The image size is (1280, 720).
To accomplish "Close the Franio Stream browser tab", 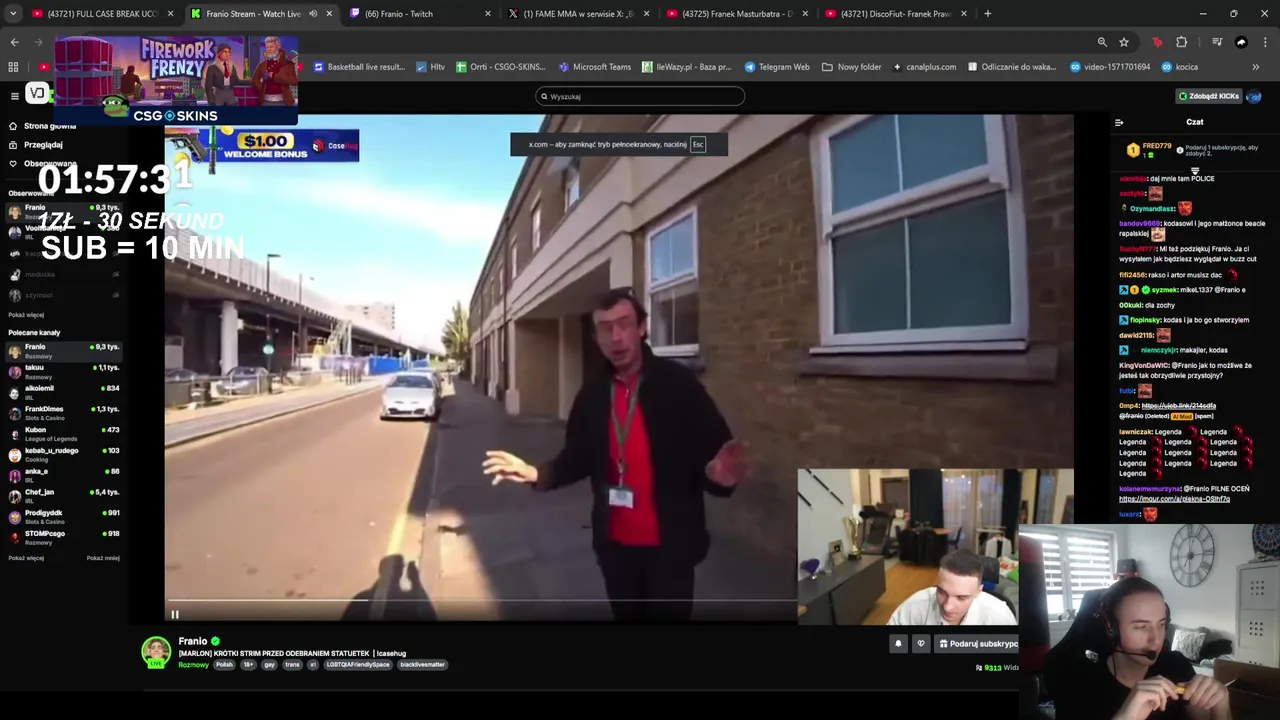I will pos(329,14).
